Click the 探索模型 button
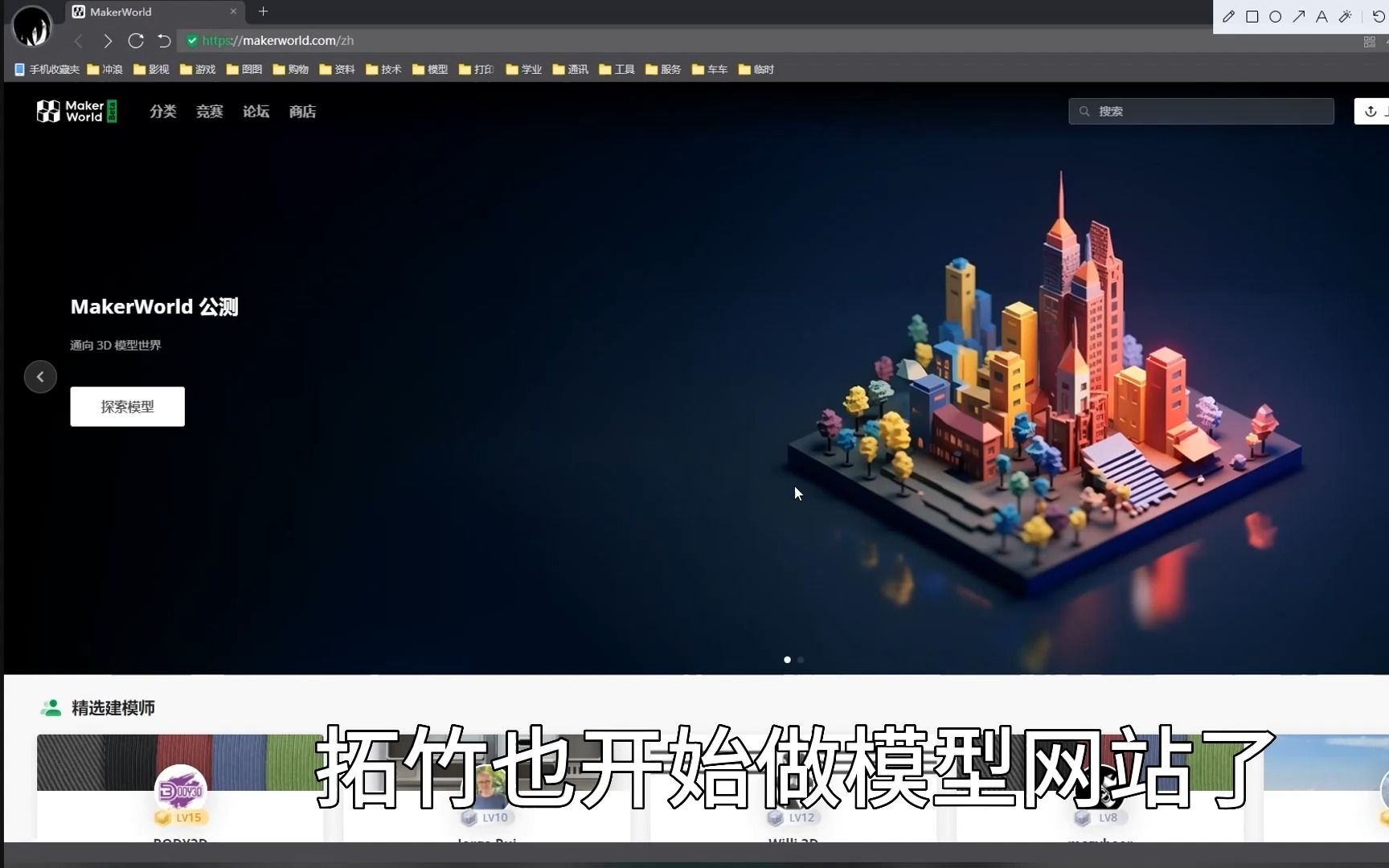The width and height of the screenshot is (1389, 868). (127, 407)
